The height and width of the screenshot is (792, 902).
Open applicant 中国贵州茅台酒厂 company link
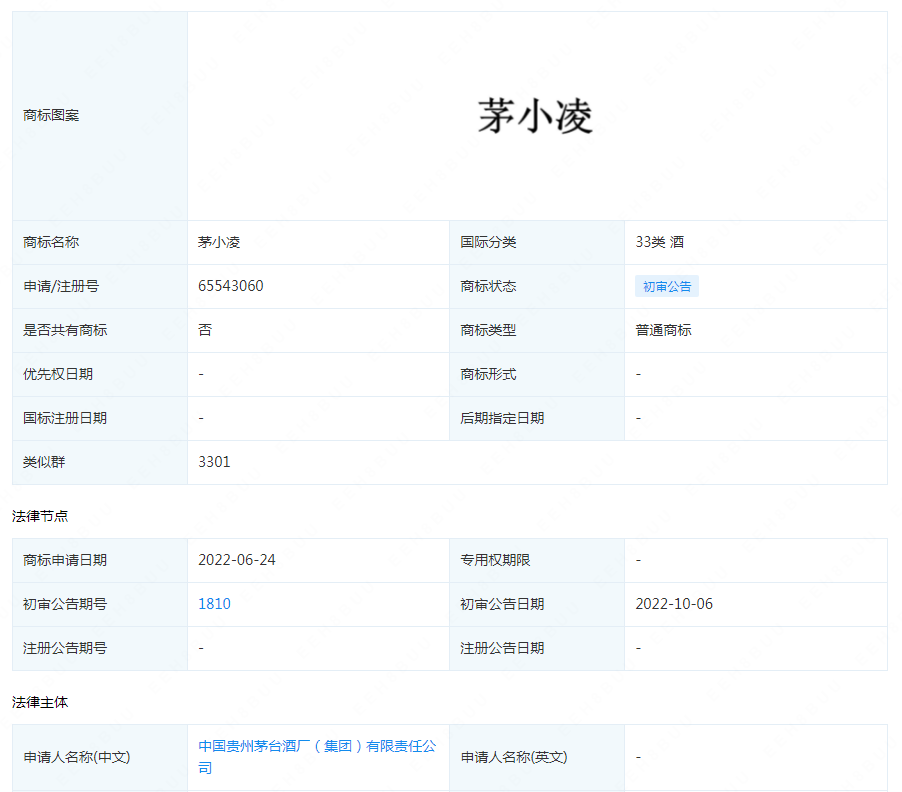[x=317, y=757]
